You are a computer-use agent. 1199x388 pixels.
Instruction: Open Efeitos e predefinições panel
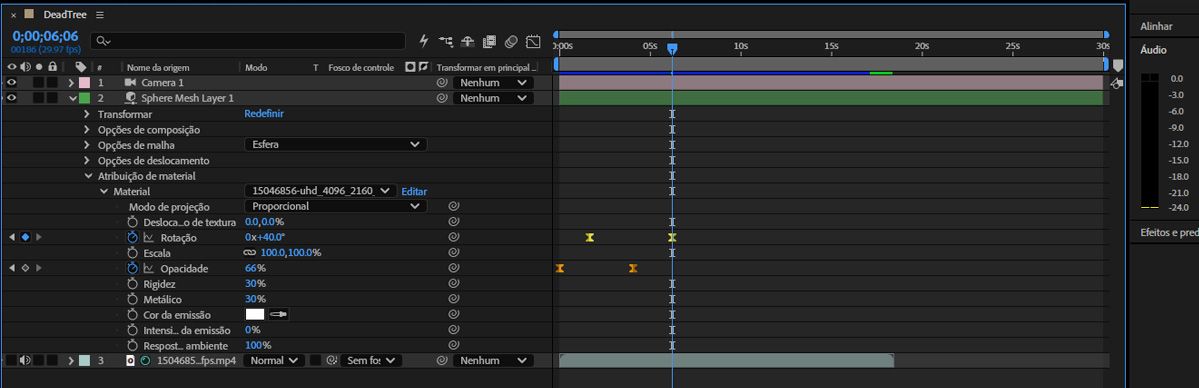click(1168, 232)
